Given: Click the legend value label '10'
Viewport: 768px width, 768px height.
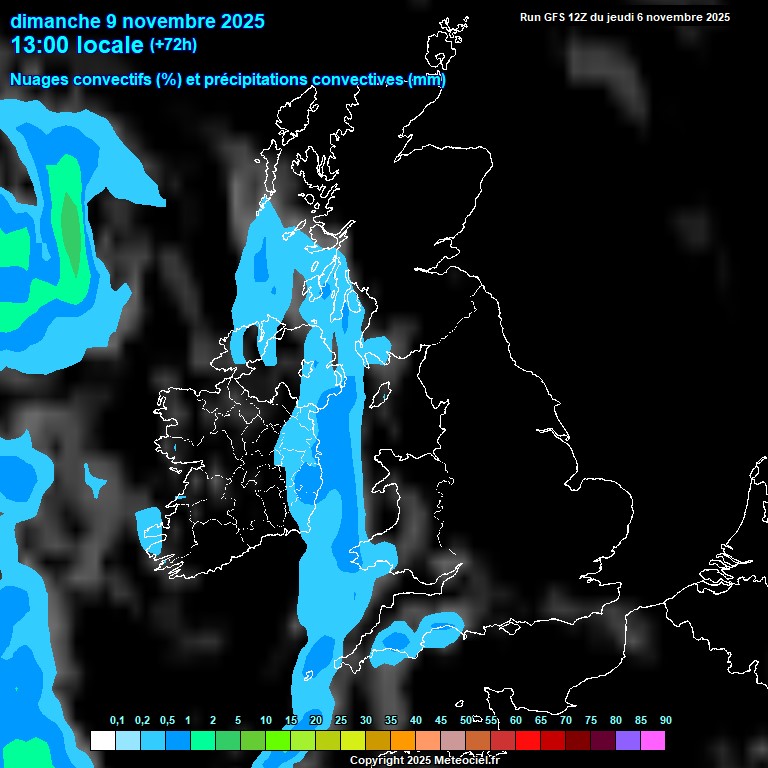Looking at the screenshot, I should (265, 721).
